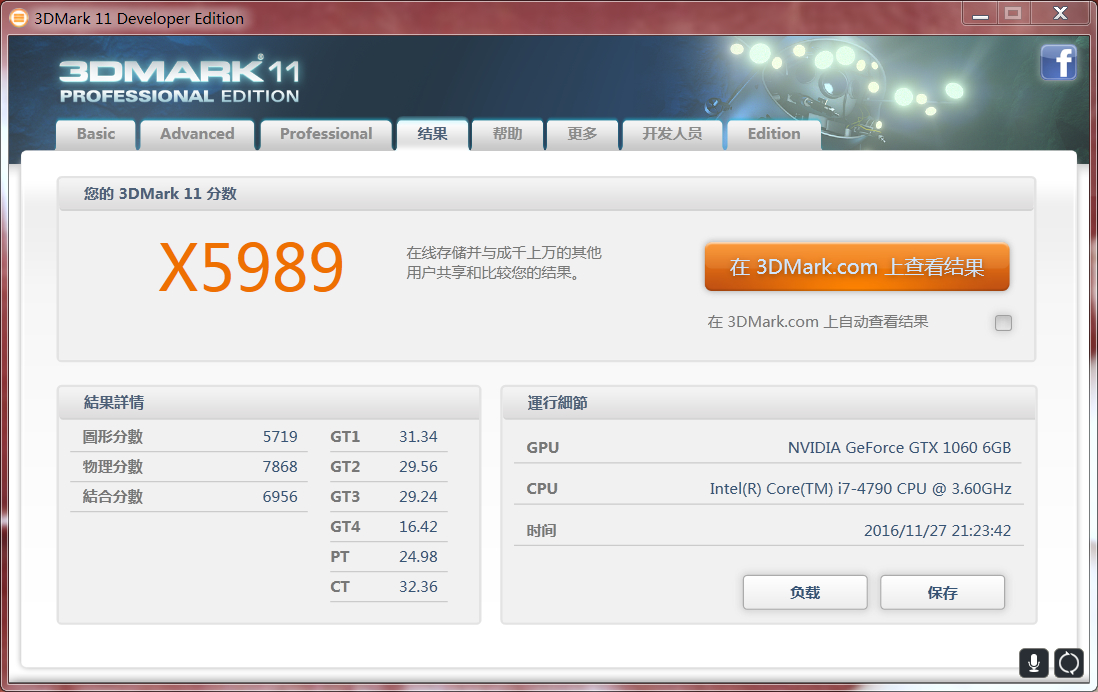The image size is (1098, 692).
Task: Click the PT value 24.98
Action: point(418,557)
